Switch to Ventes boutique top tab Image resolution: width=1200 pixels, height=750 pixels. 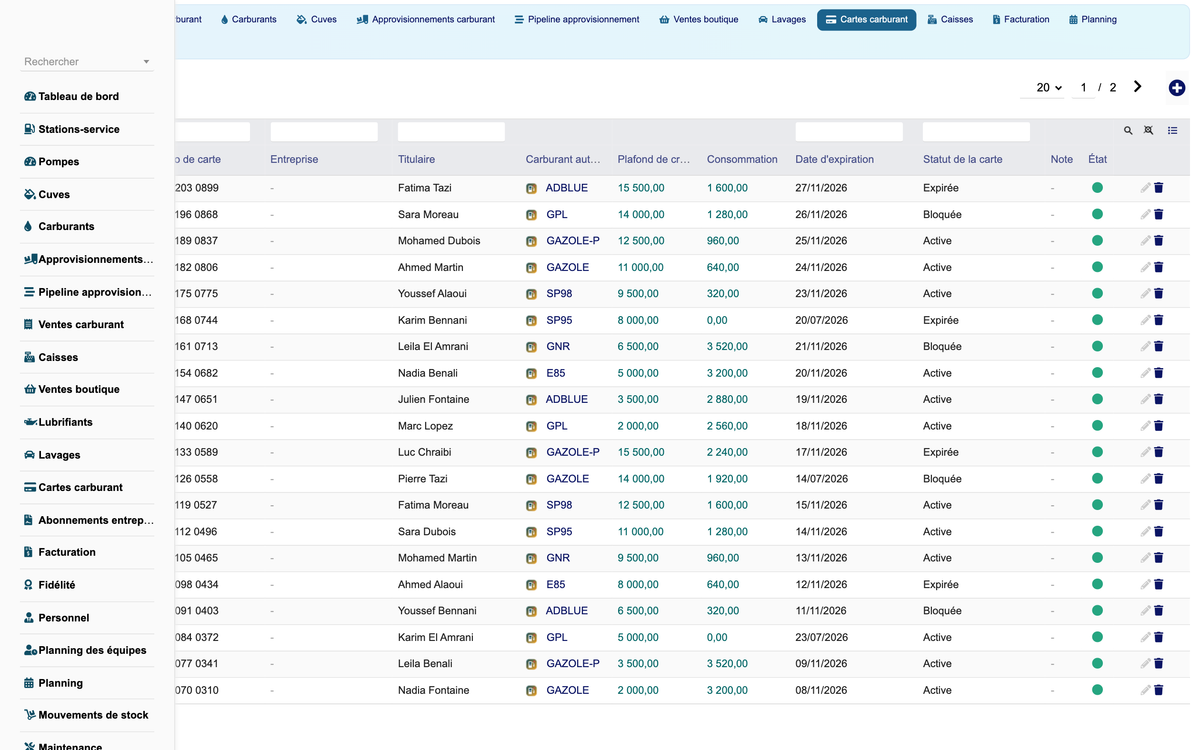click(x=699, y=20)
